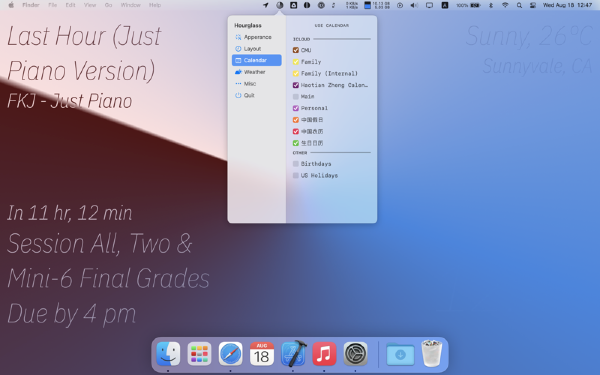Uncheck the CMU calendar checkbox

tap(296, 50)
